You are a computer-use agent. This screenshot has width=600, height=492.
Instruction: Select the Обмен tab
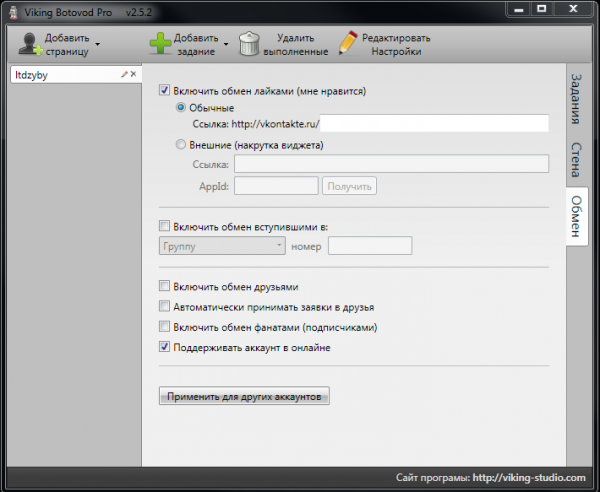[x=576, y=217]
